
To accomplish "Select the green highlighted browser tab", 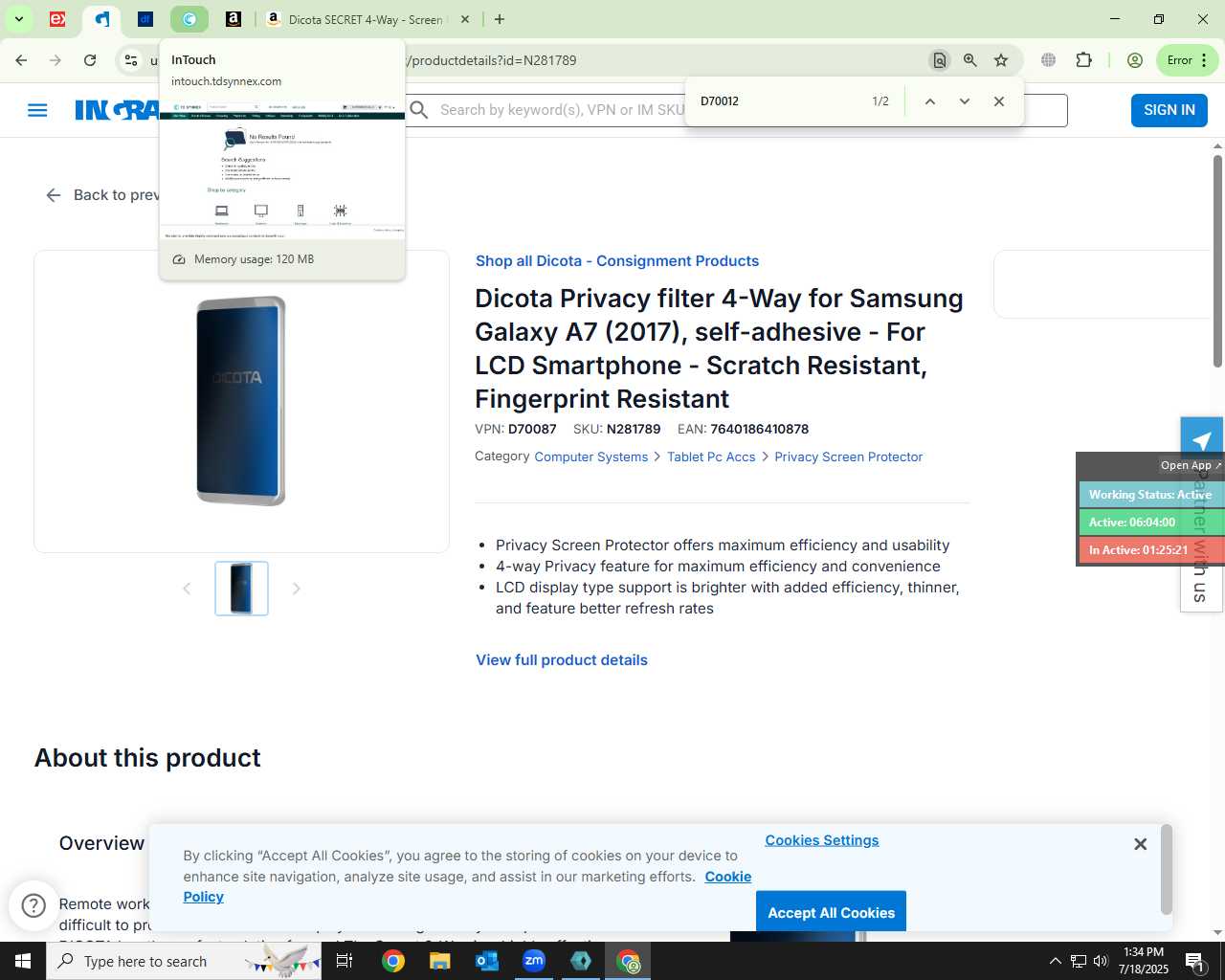I will click(189, 19).
